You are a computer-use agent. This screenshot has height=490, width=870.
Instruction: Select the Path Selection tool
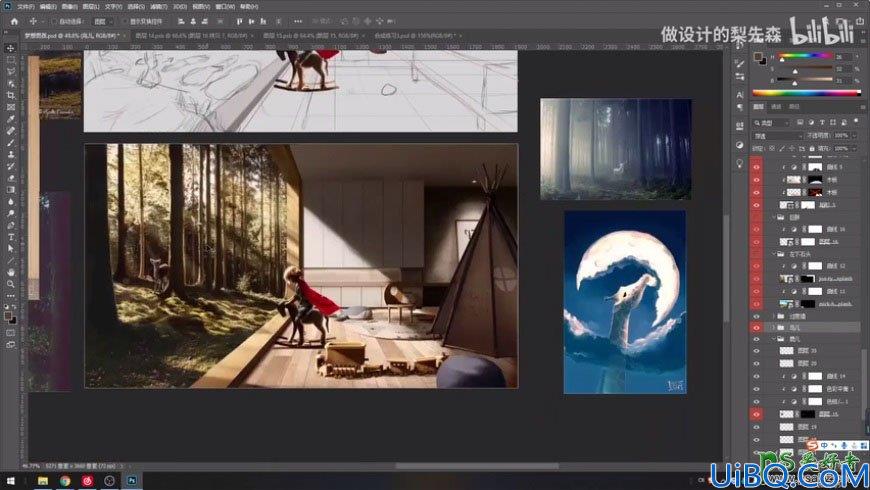click(11, 249)
